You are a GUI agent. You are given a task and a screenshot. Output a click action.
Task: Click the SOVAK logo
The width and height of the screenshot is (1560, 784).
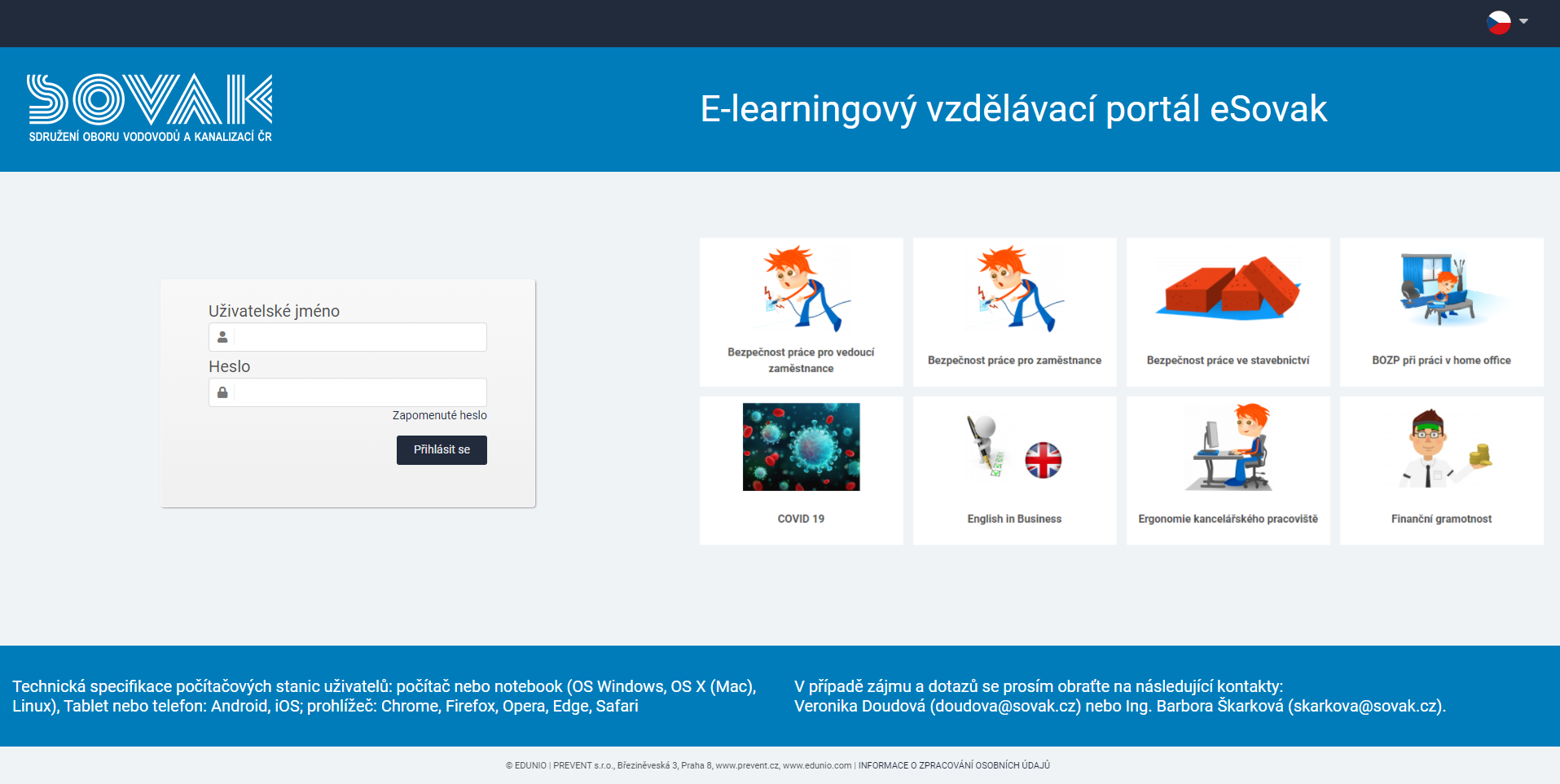pyautogui.click(x=150, y=108)
